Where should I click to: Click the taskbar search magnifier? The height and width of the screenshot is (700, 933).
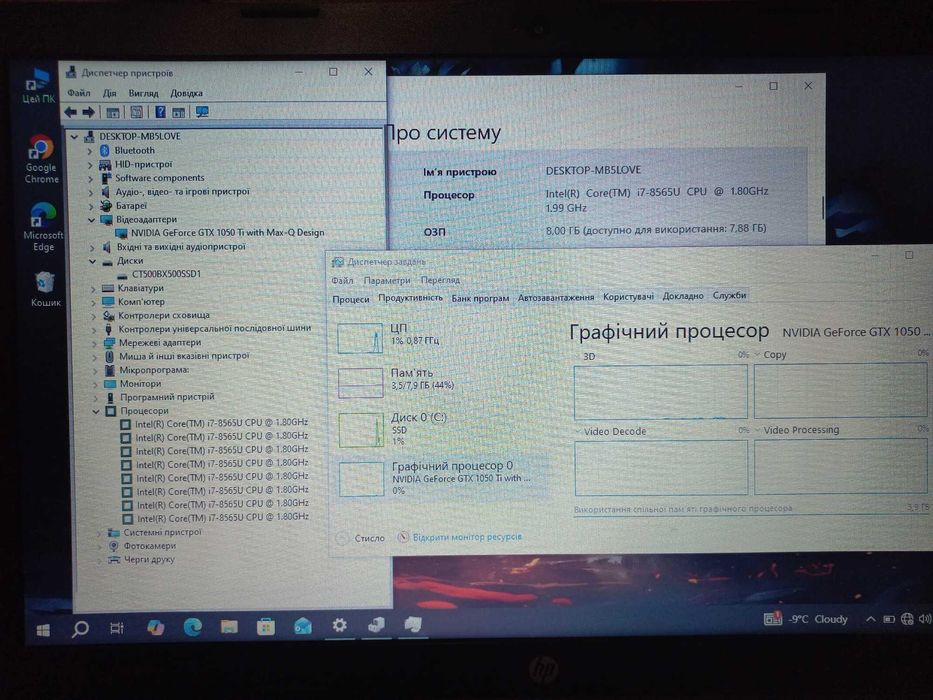pos(80,629)
